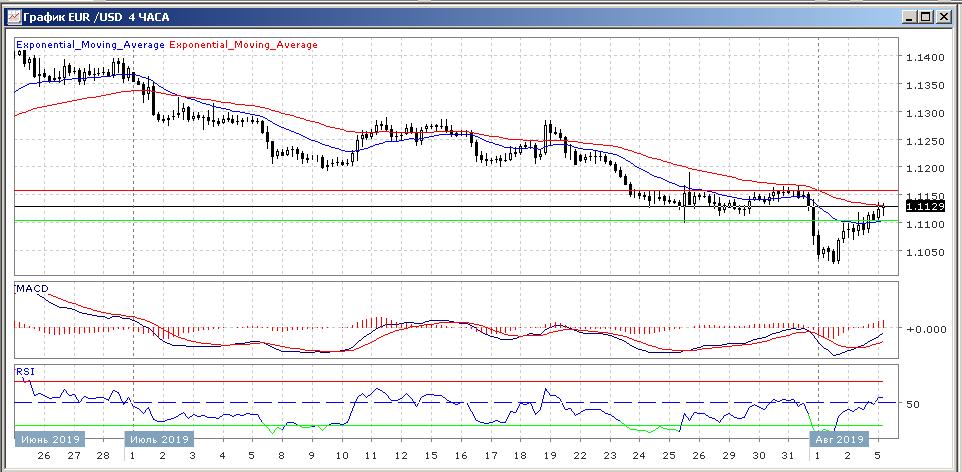Maximize the EUR/USD chart window
This screenshot has width=962, height=472.
tap(926, 16)
